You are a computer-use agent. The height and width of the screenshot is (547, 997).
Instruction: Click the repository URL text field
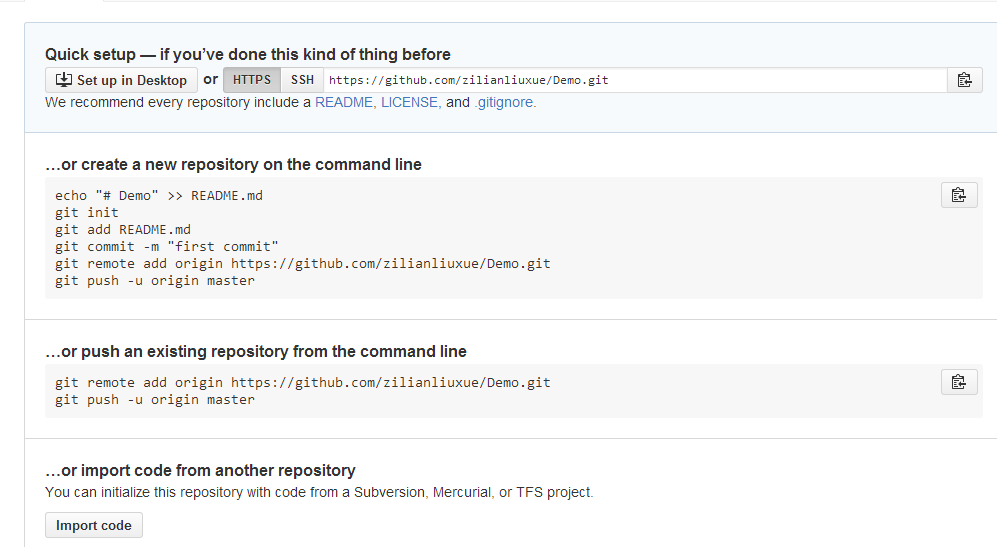(x=634, y=80)
